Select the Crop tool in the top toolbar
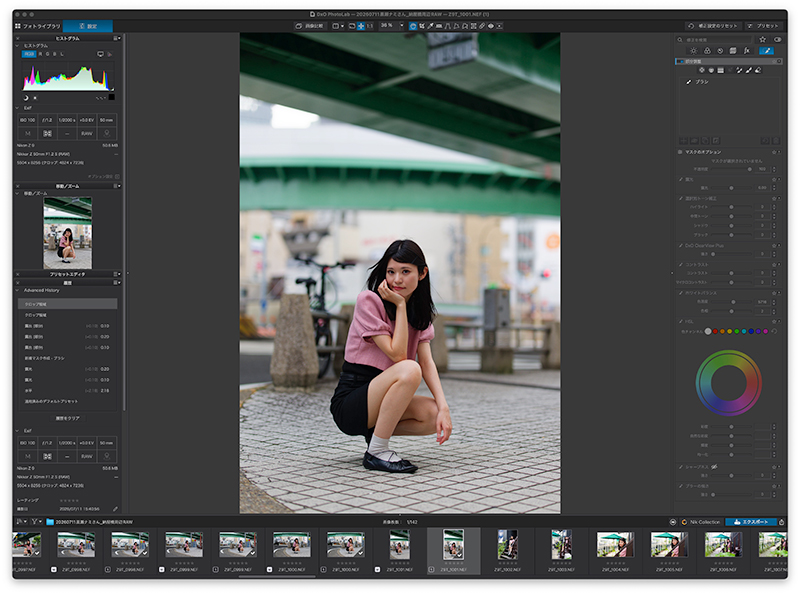 coord(422,26)
